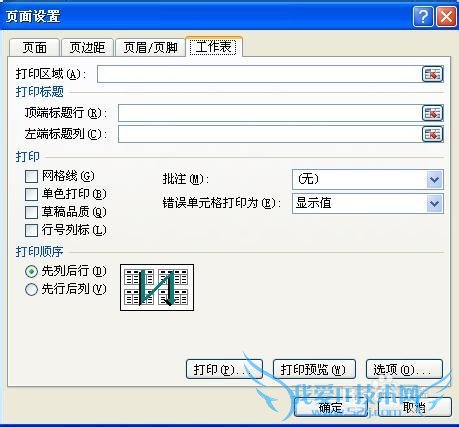Click the help question mark button

tap(423, 16)
